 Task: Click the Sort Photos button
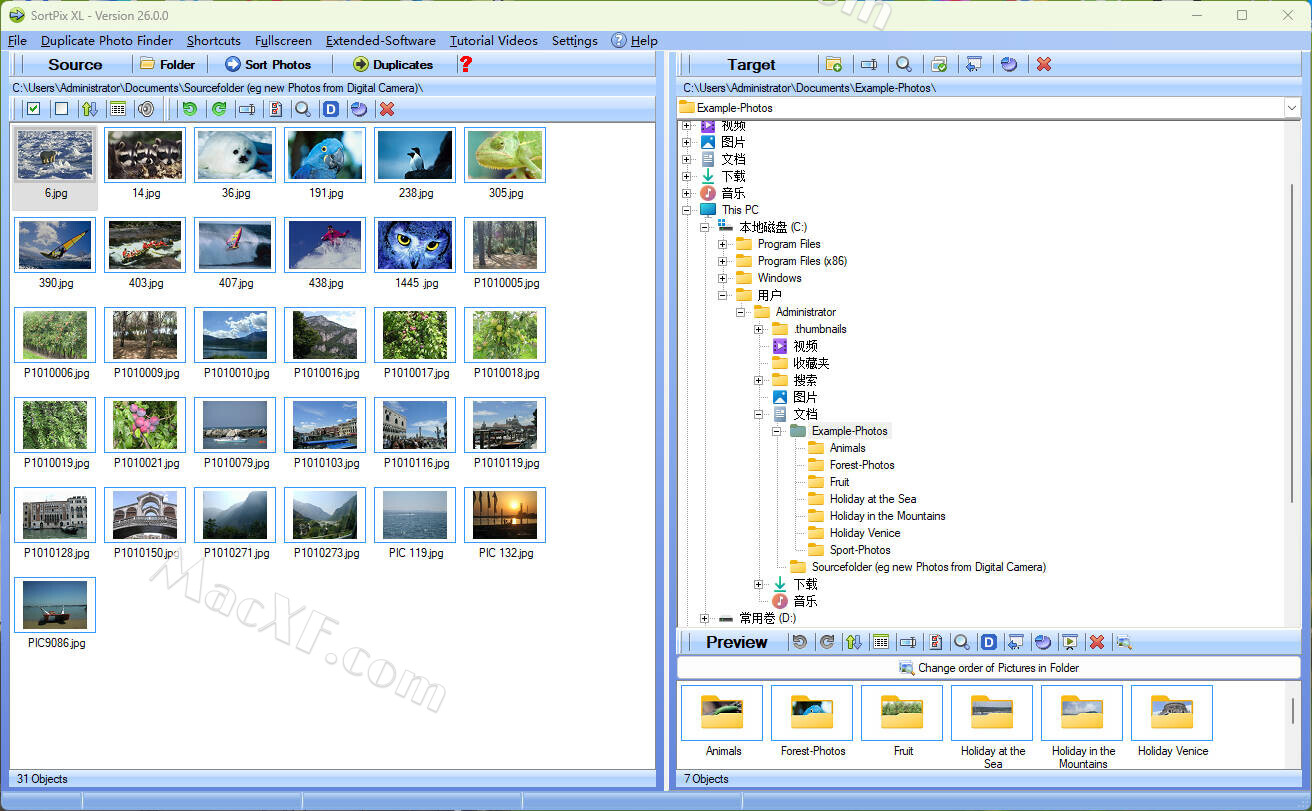pos(268,64)
